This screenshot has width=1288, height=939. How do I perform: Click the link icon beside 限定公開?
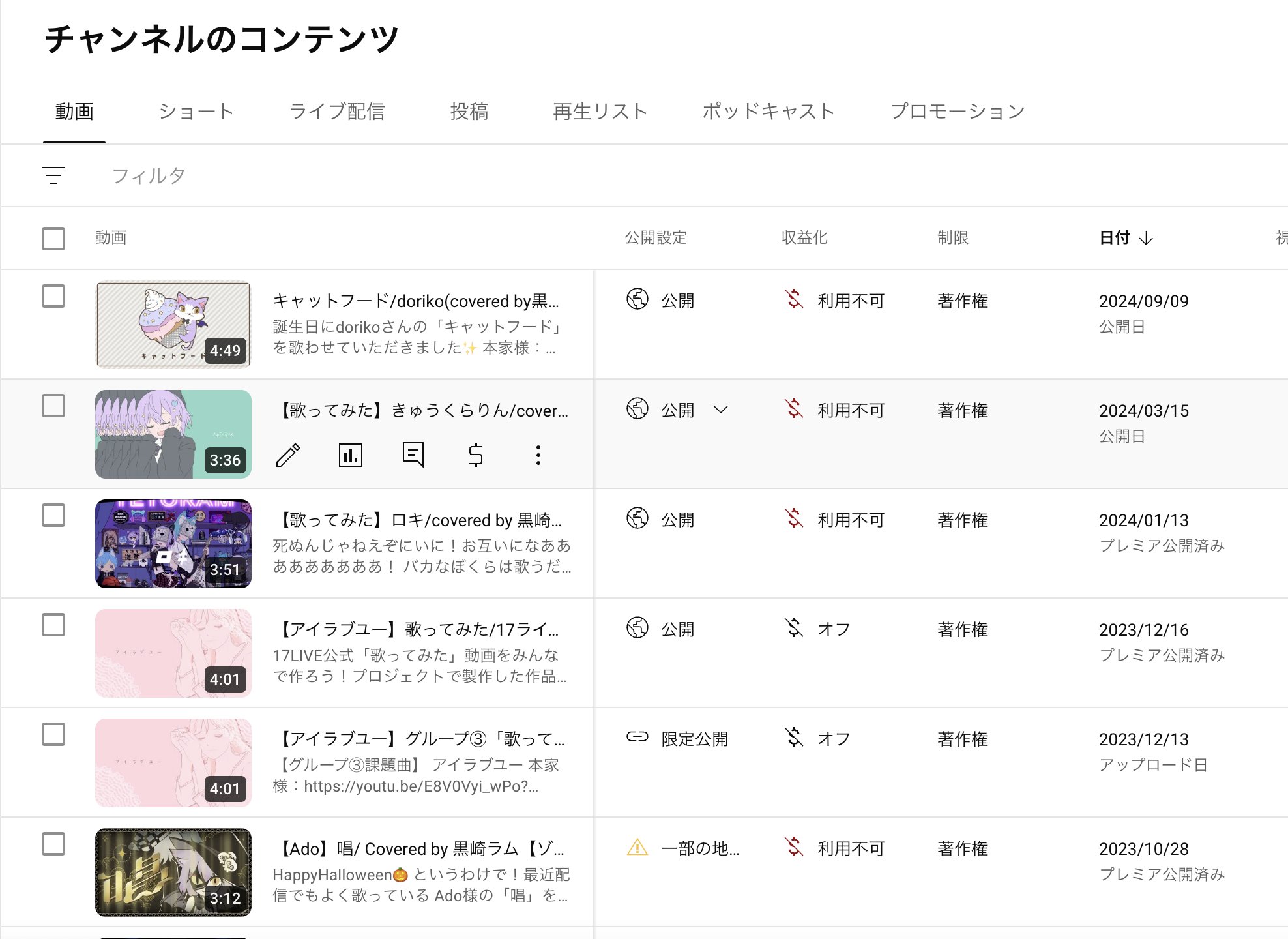(x=637, y=738)
